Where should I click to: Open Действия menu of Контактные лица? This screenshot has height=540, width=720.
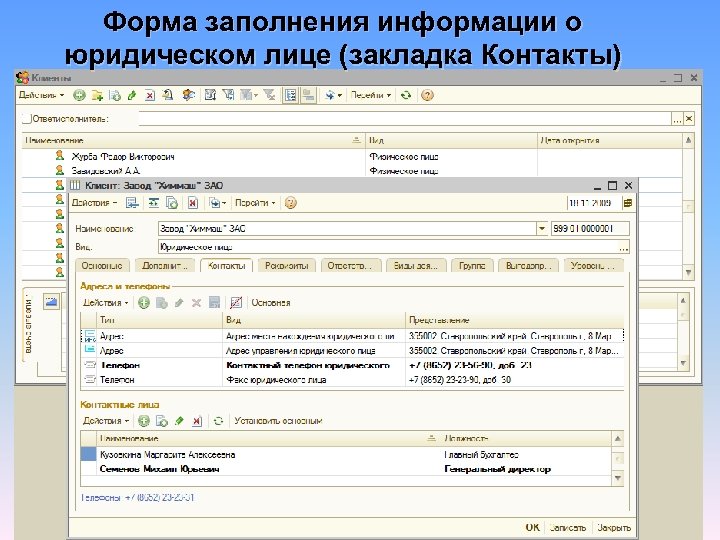106,421
